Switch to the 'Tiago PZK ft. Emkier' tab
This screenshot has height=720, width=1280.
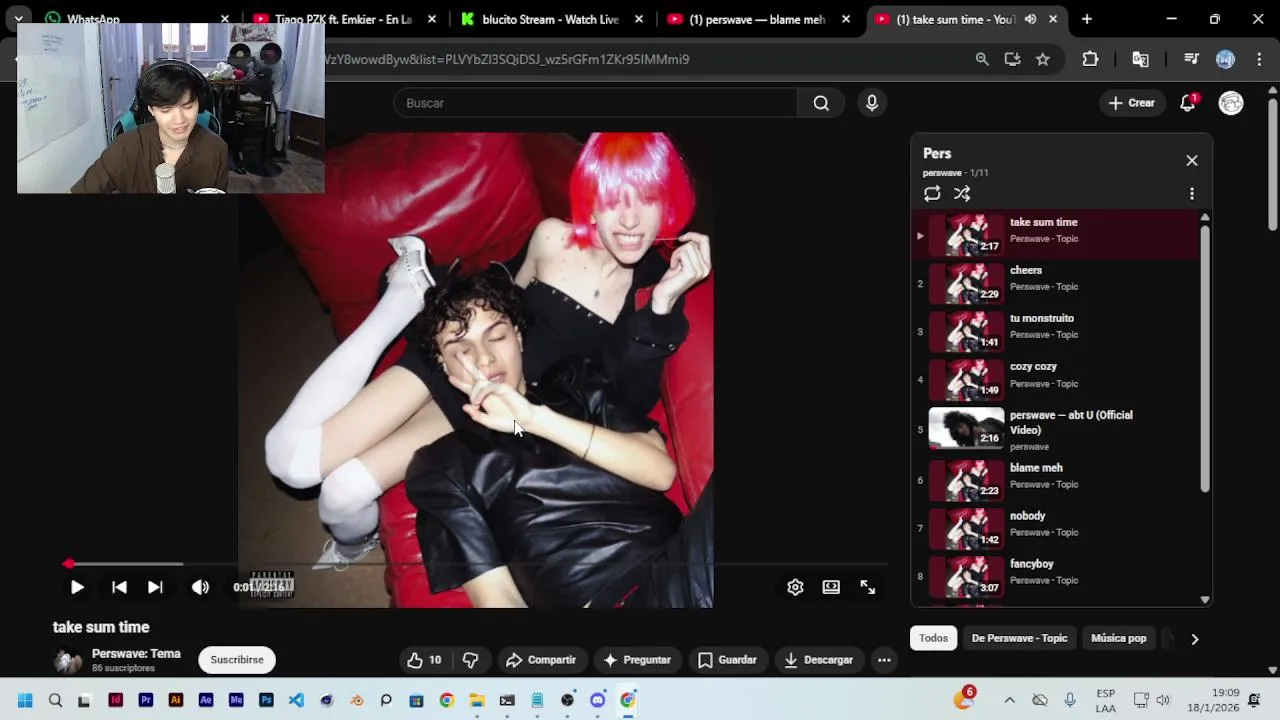[x=344, y=19]
